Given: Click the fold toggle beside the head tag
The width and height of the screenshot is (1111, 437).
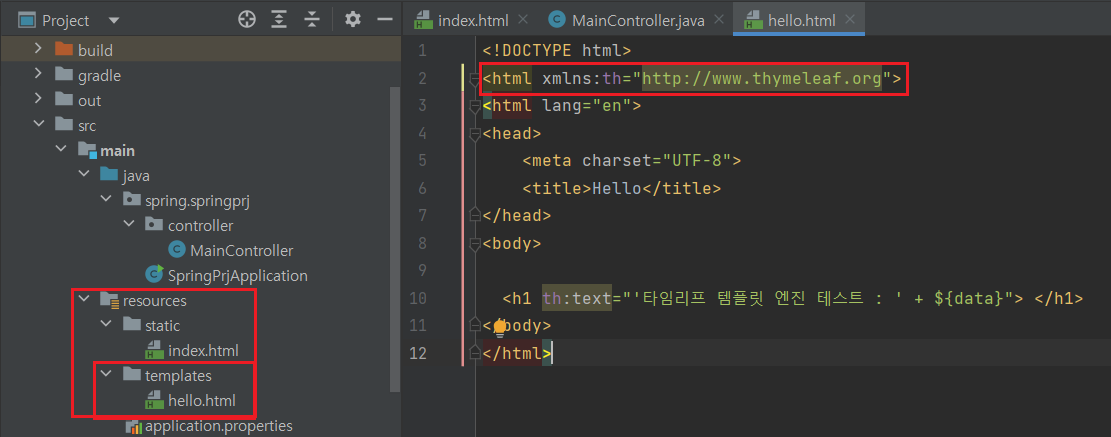Looking at the screenshot, I should (475, 134).
